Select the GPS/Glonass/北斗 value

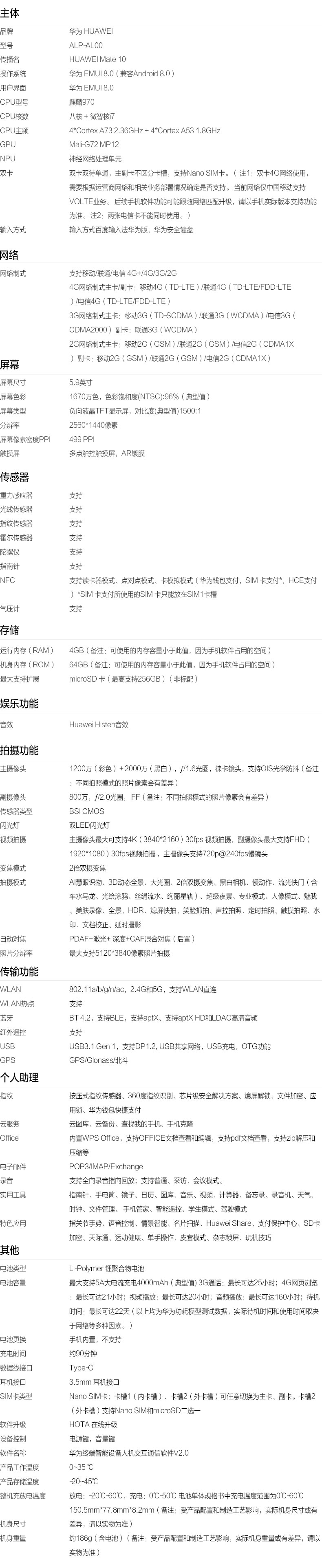coord(99,1060)
